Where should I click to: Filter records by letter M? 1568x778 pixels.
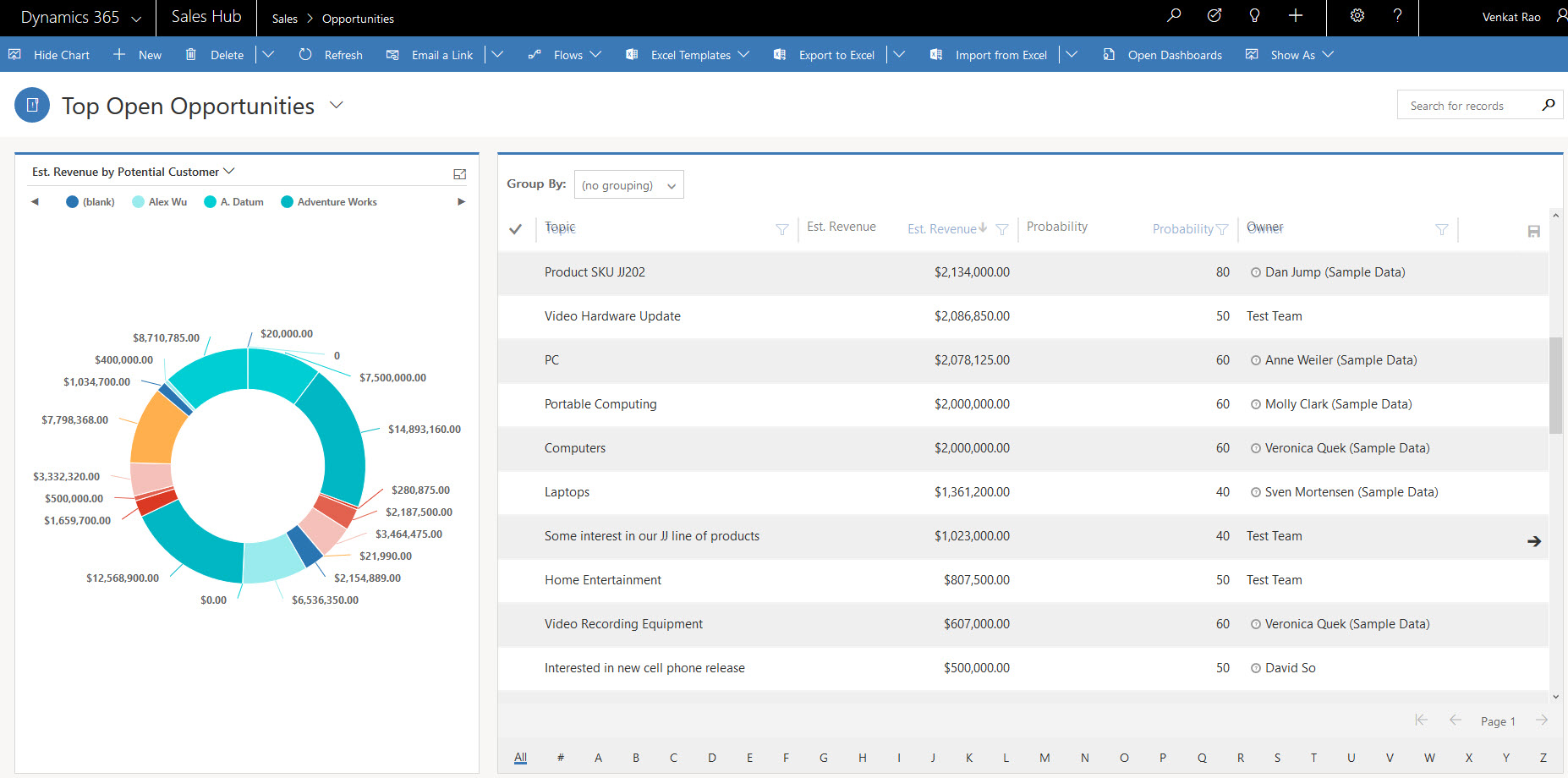(1044, 758)
